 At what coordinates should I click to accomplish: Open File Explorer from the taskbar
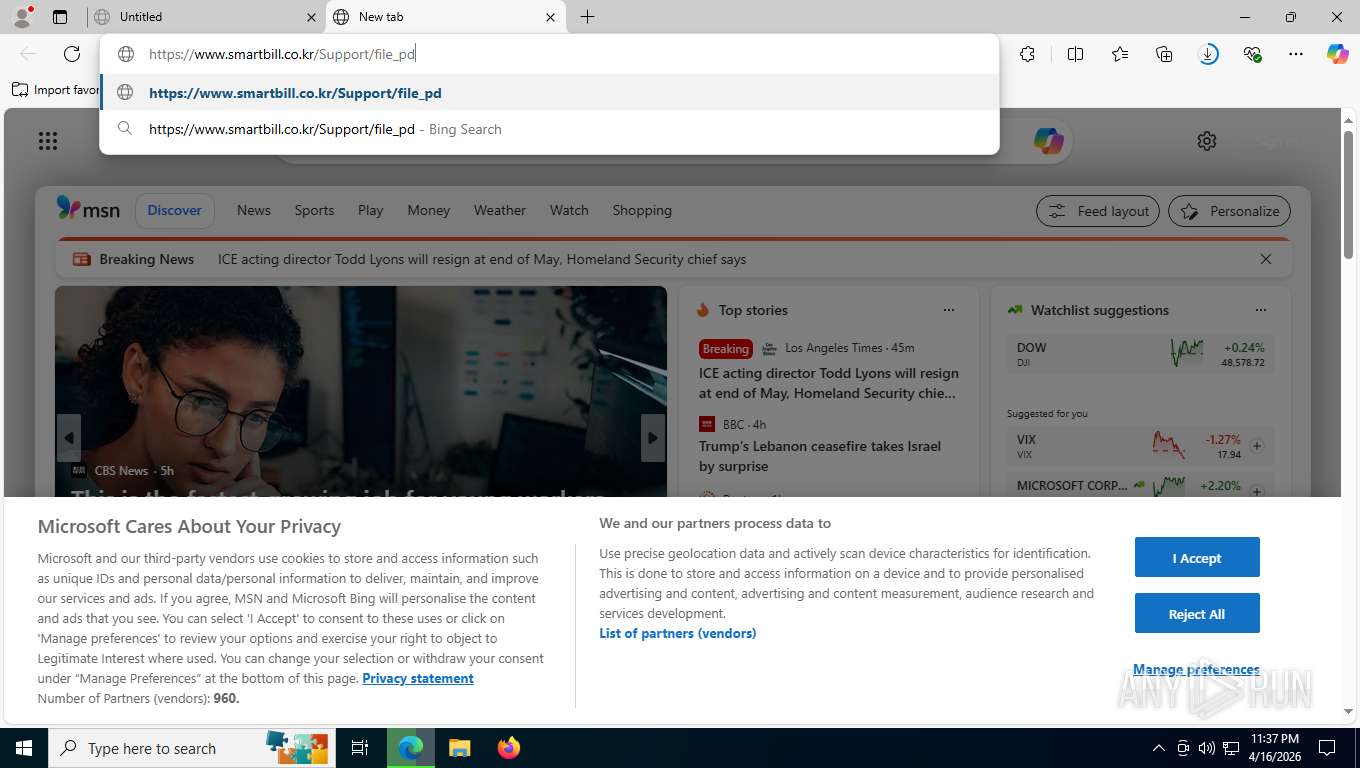pyautogui.click(x=459, y=748)
